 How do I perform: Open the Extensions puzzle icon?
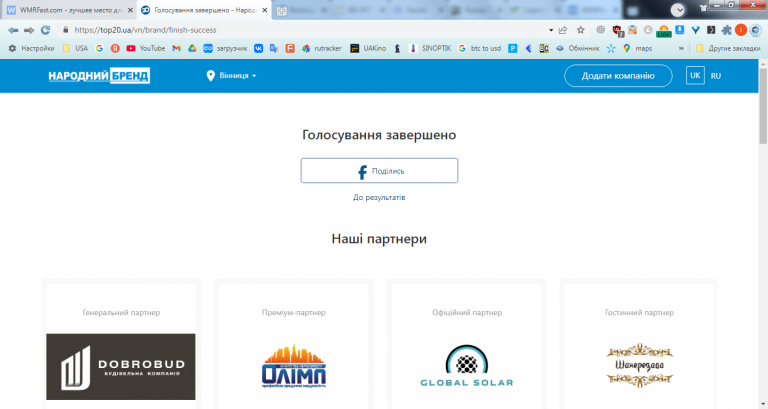[x=726, y=30]
